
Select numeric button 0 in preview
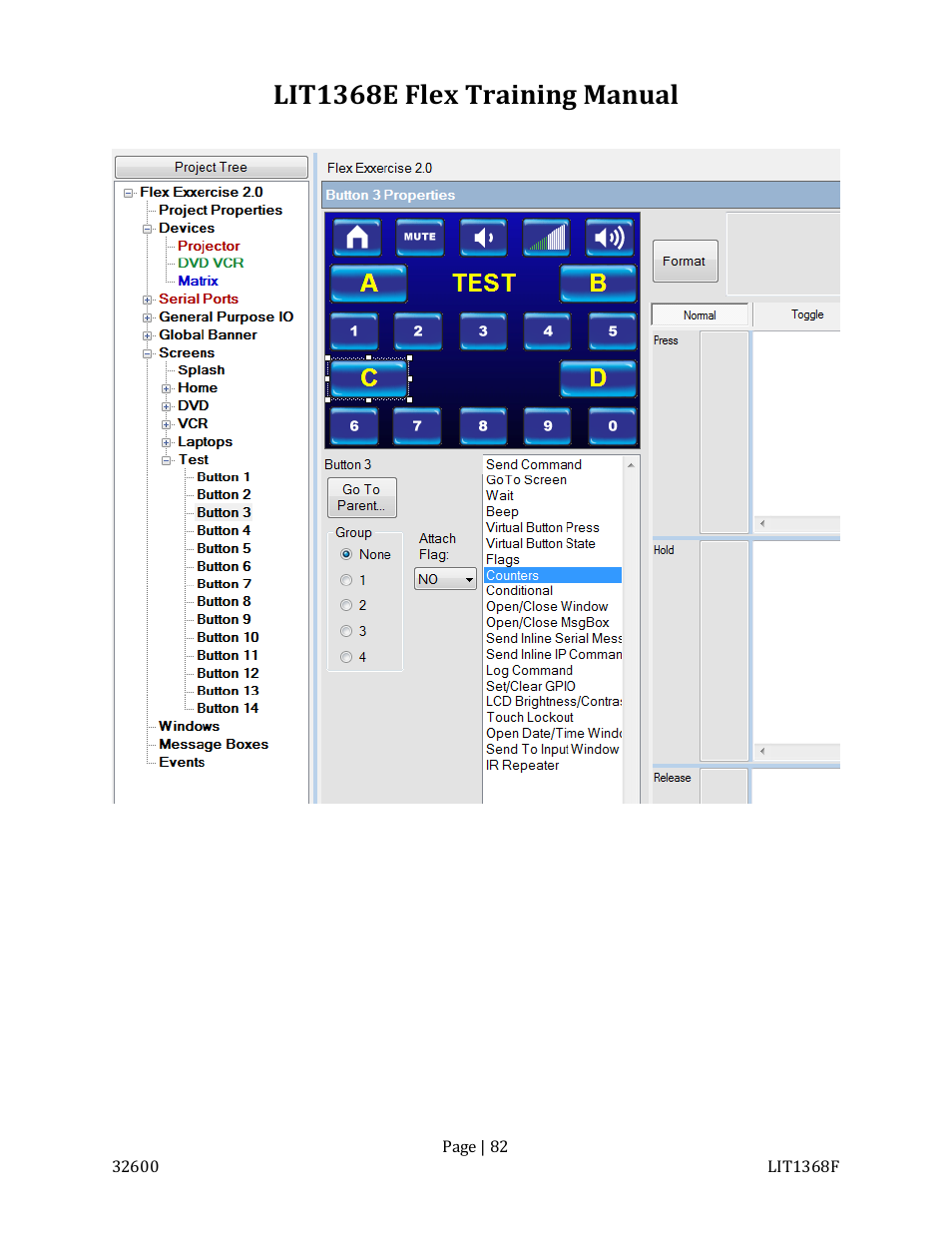pos(613,426)
